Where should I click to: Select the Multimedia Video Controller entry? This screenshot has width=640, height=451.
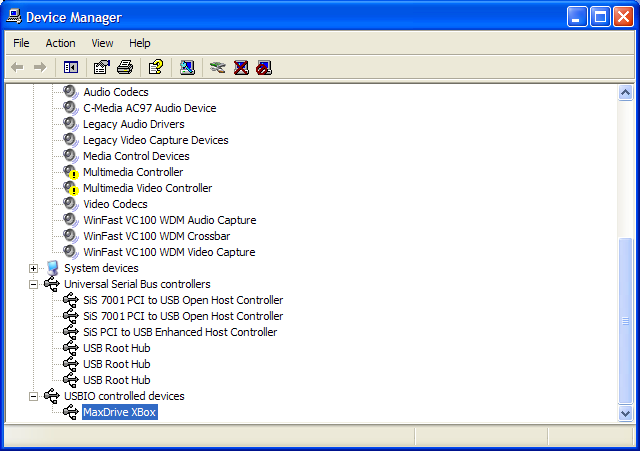[x=147, y=188]
